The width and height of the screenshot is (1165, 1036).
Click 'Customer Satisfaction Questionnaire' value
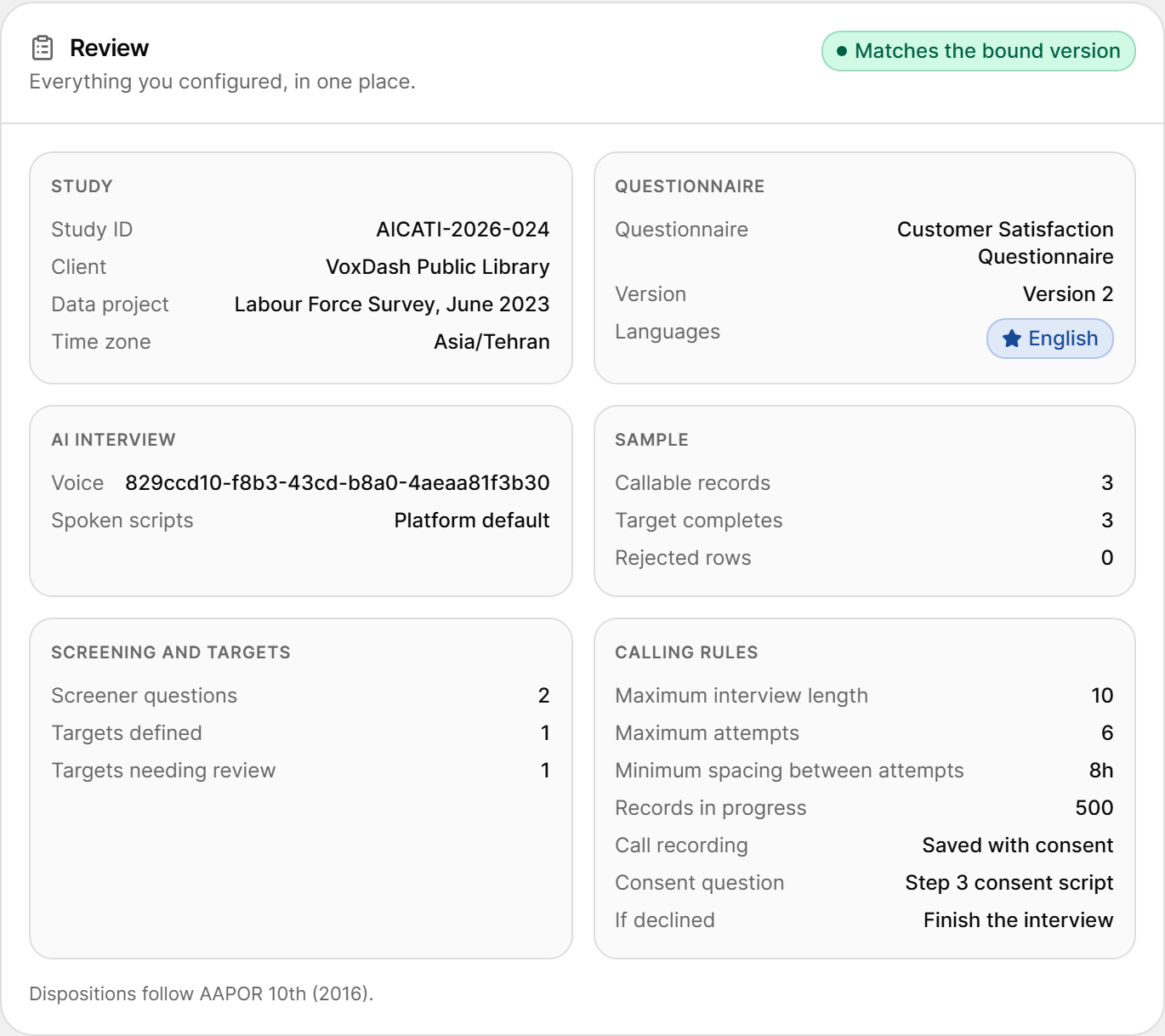[x=1005, y=243]
